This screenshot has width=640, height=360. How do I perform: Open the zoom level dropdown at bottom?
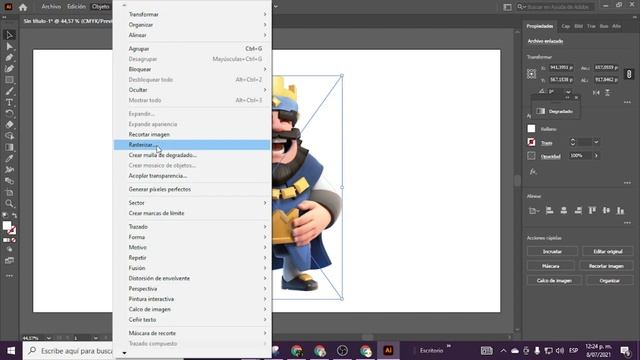49,338
